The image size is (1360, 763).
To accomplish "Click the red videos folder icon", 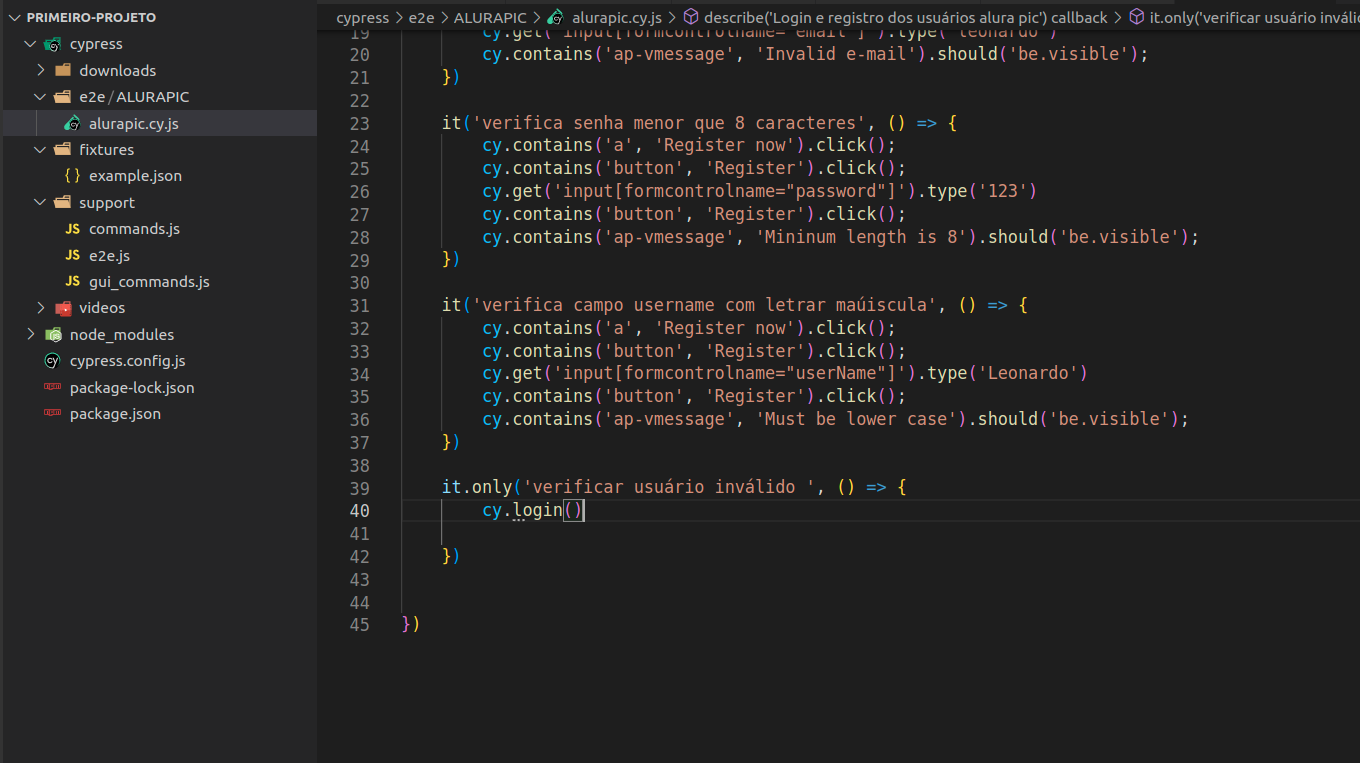I will [x=63, y=308].
